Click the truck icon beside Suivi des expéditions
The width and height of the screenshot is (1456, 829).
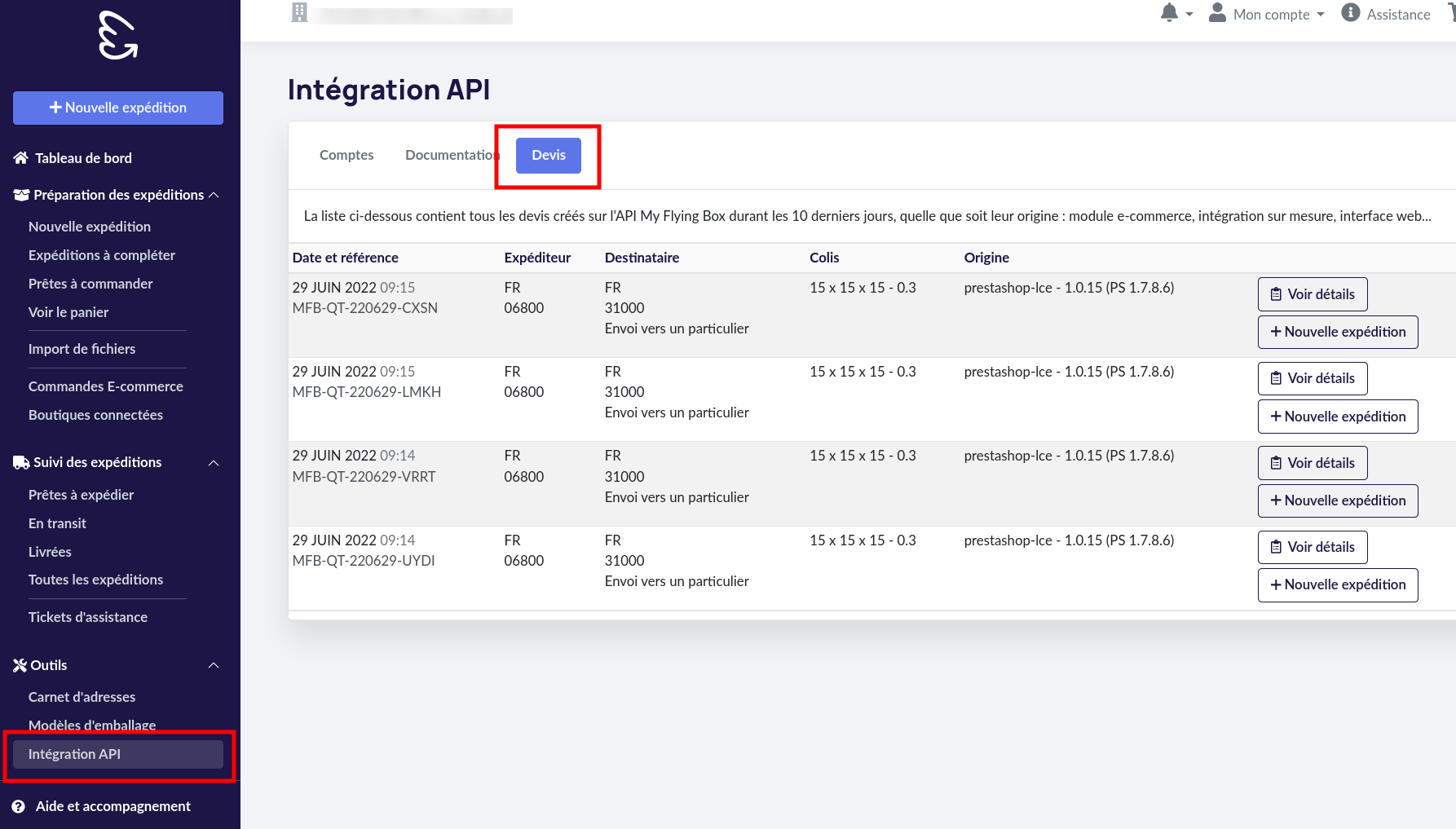21,462
